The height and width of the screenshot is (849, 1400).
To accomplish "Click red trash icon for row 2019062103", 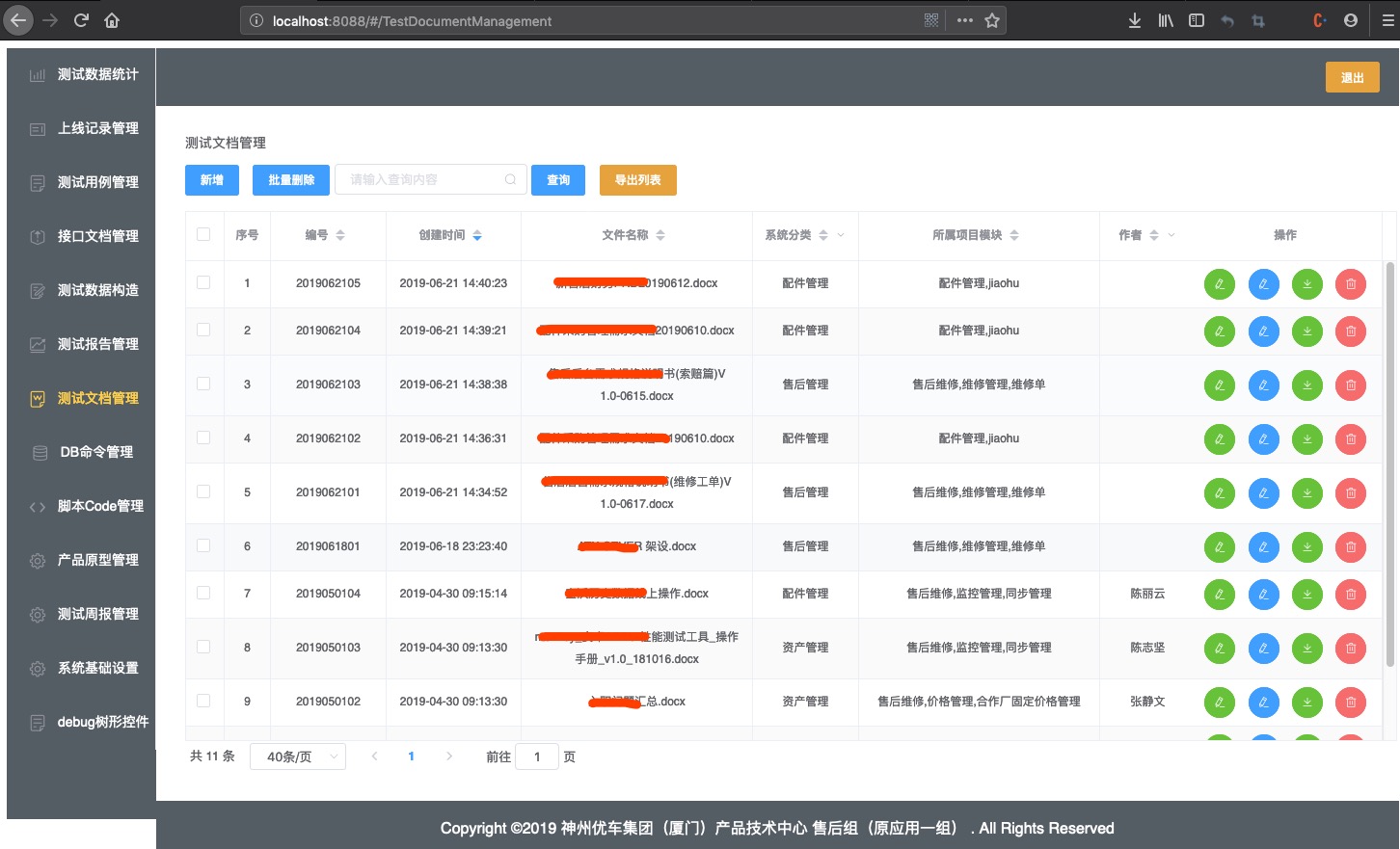I will tap(1351, 385).
